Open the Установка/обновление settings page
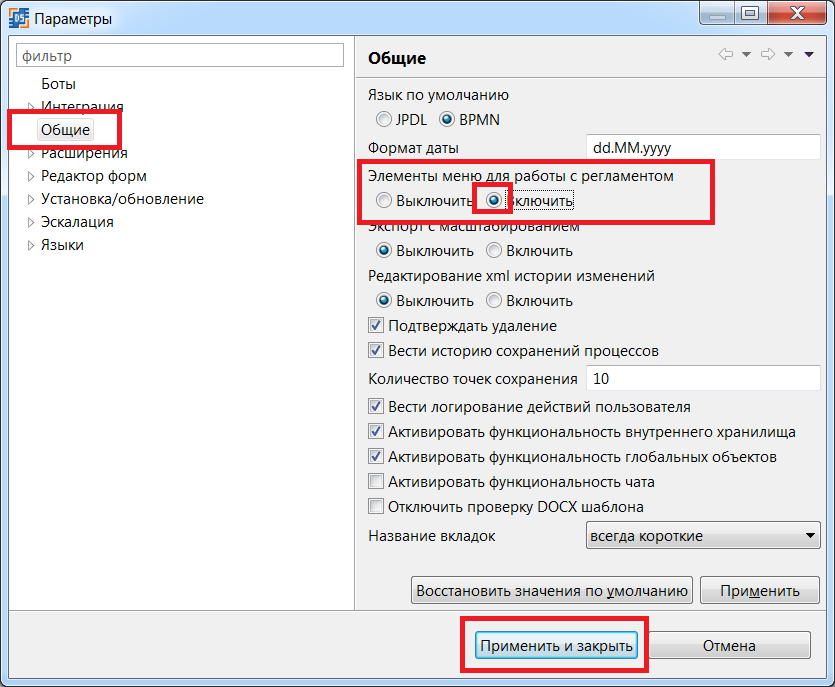This screenshot has height=687, width=835. [x=122, y=199]
